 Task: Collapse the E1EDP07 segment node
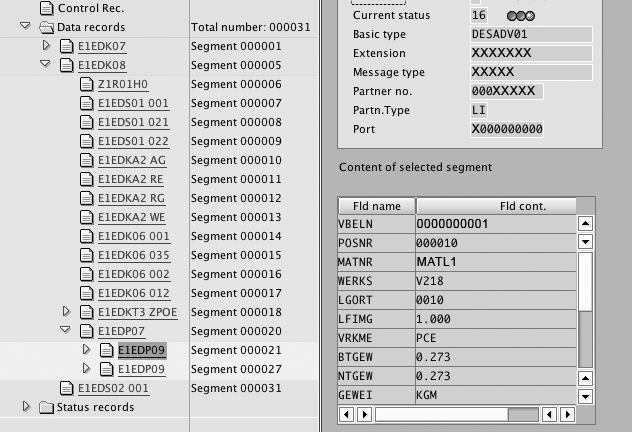coord(65,330)
